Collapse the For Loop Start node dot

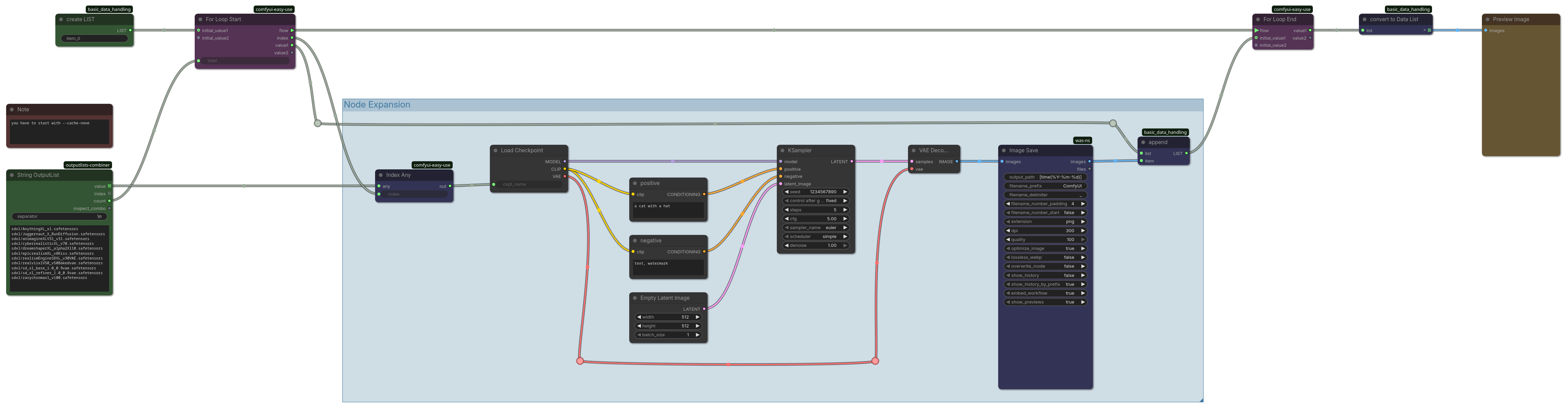[x=200, y=19]
